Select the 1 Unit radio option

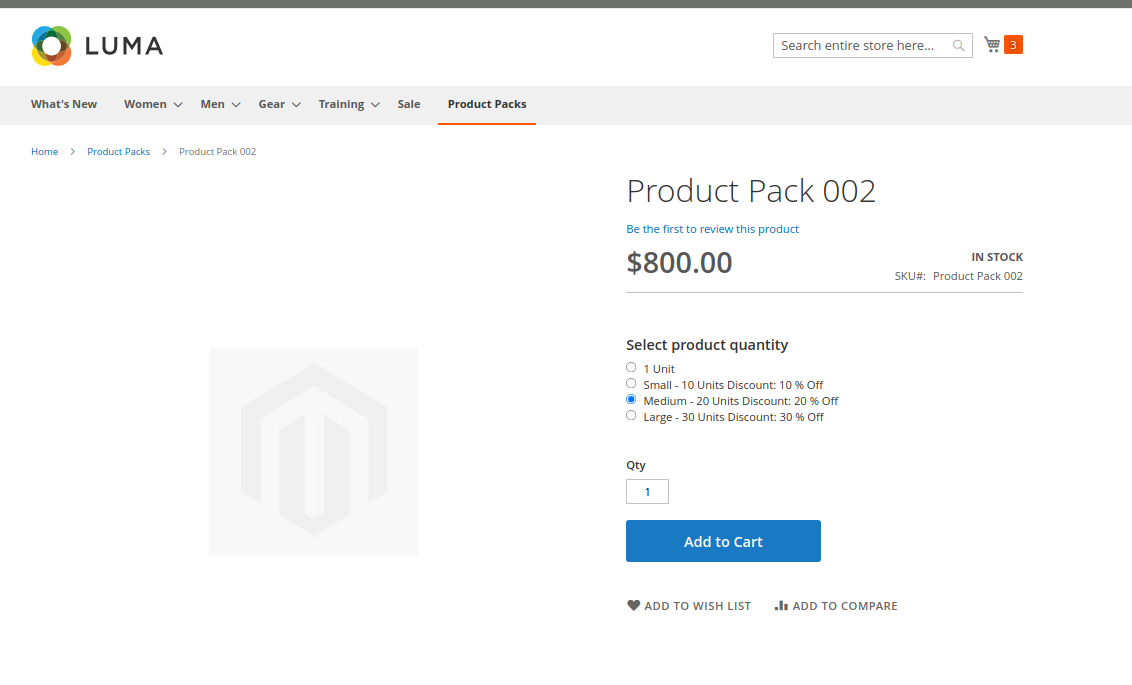point(631,368)
